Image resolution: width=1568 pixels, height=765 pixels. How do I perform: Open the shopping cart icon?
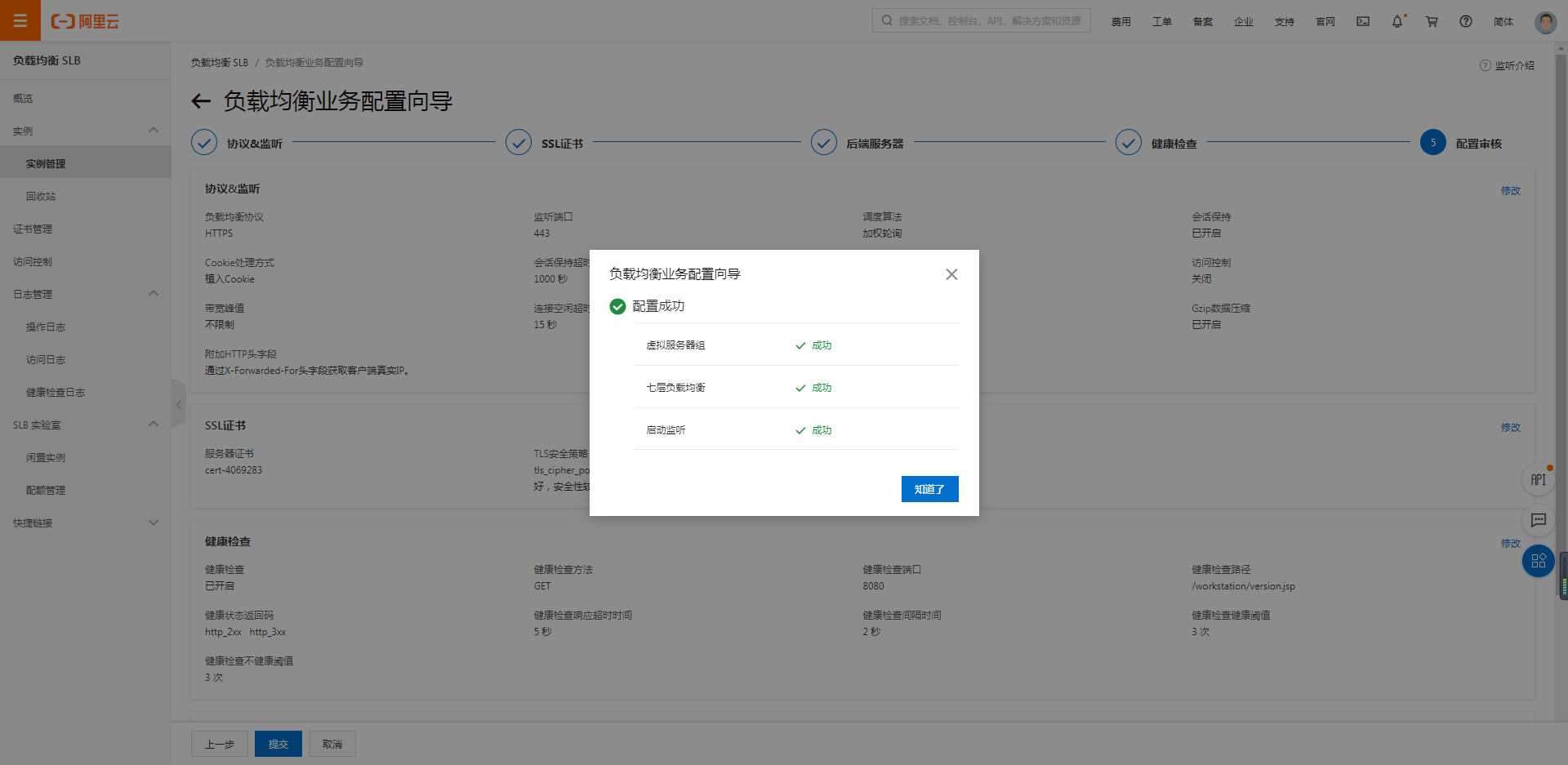point(1432,21)
